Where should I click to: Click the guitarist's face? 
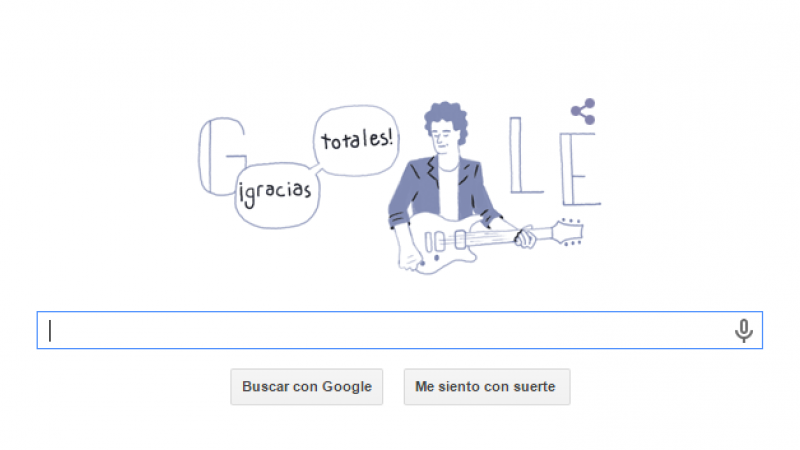[x=443, y=140]
